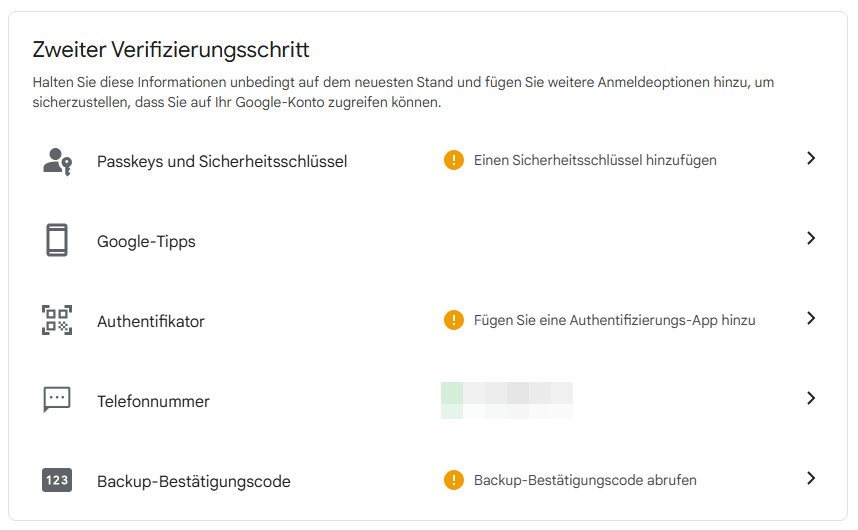Click the Telefonnummer speech bubble icon
The image size is (858, 530).
tap(57, 400)
